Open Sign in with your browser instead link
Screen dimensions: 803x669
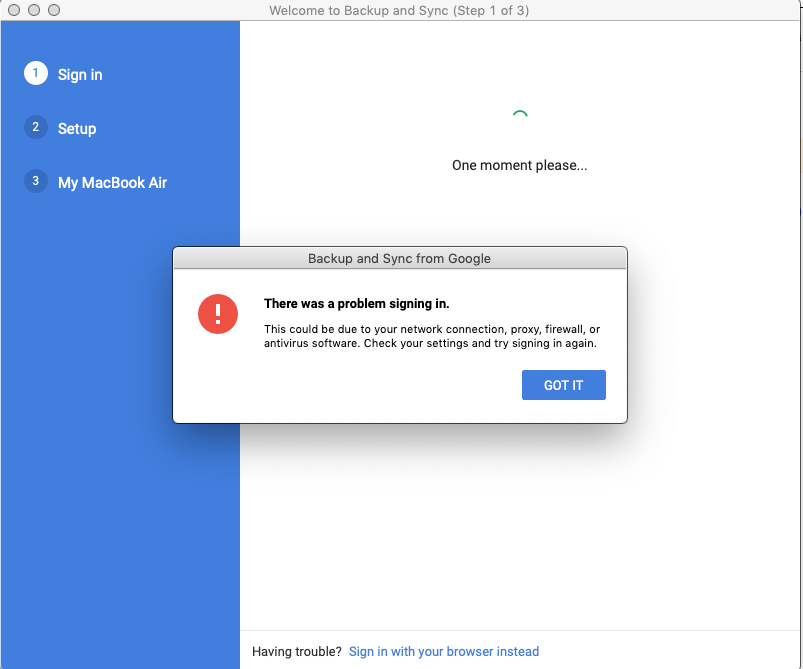443,651
